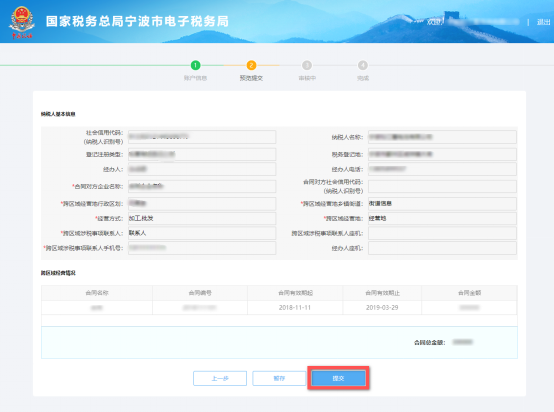The width and height of the screenshot is (554, 412).
Task: Click step 2 orange circle indicator
Action: (x=251, y=65)
